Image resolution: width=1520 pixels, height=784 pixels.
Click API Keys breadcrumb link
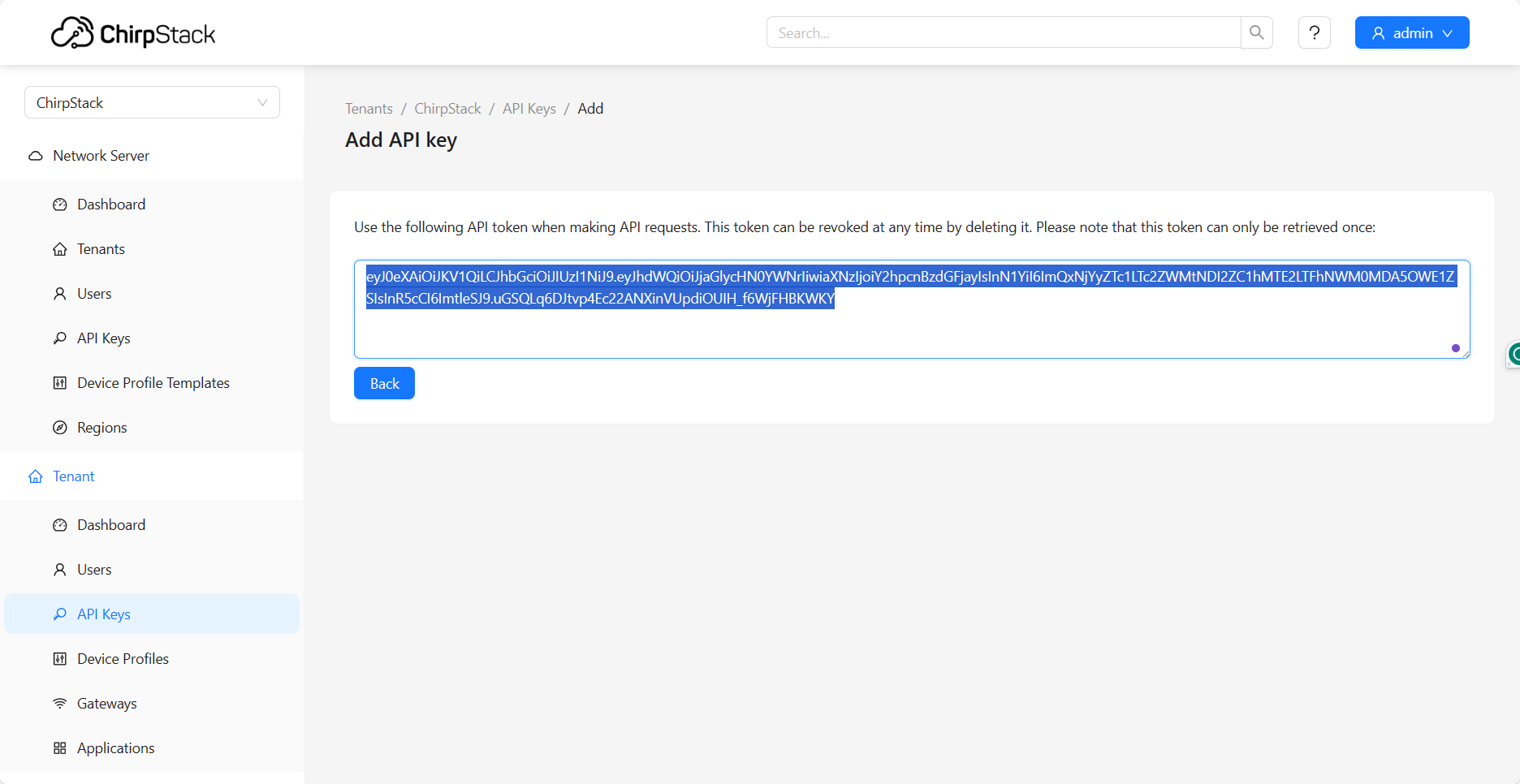coord(529,109)
